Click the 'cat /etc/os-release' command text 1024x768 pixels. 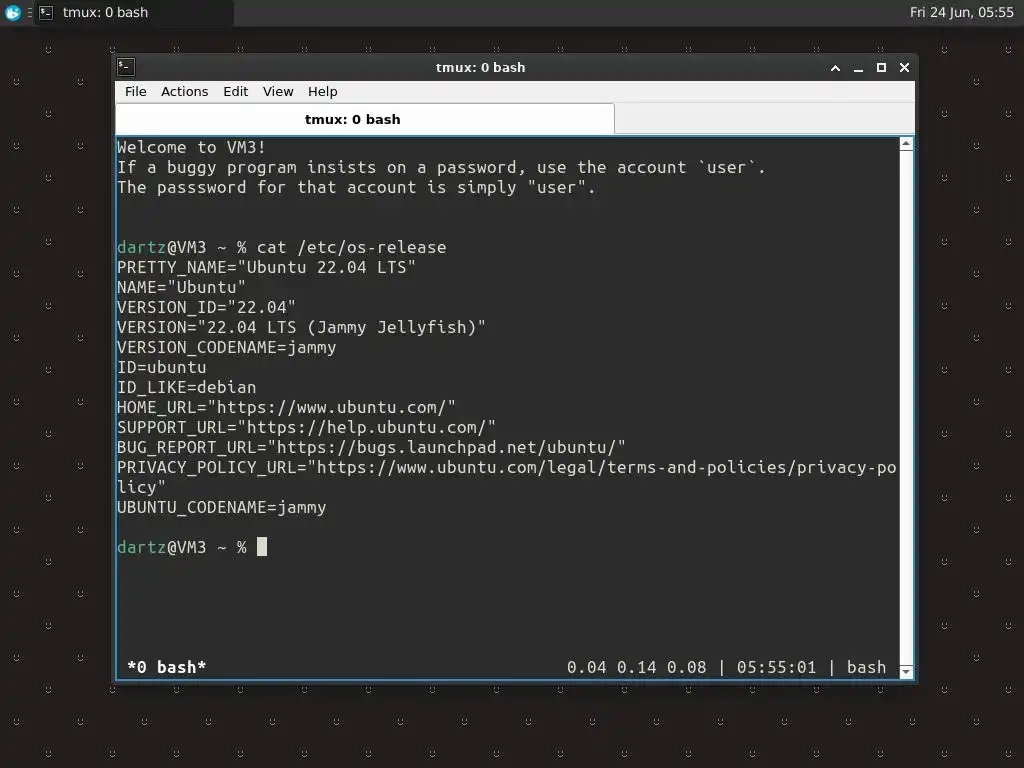[351, 248]
